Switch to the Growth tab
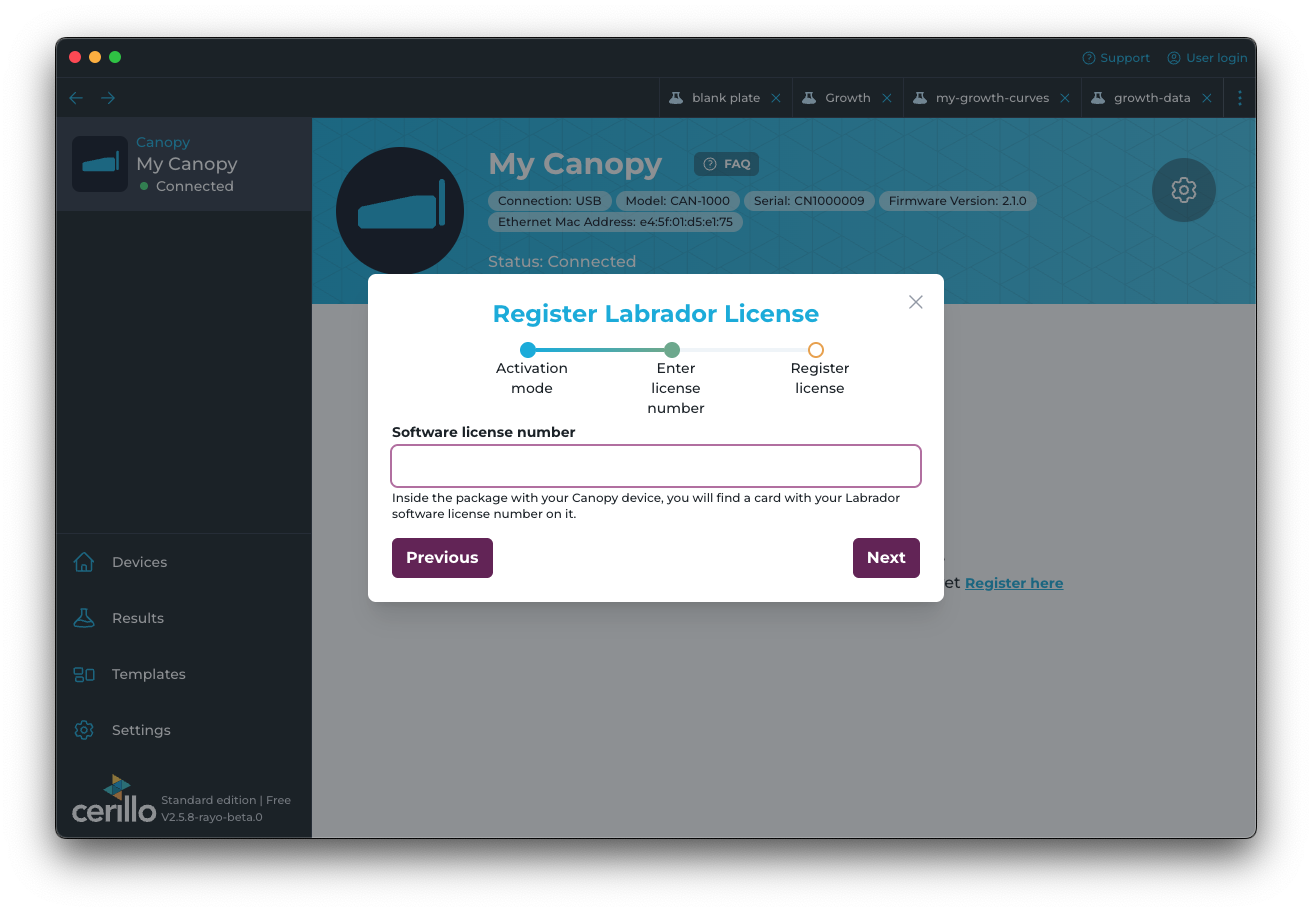The height and width of the screenshot is (912, 1312). point(847,98)
